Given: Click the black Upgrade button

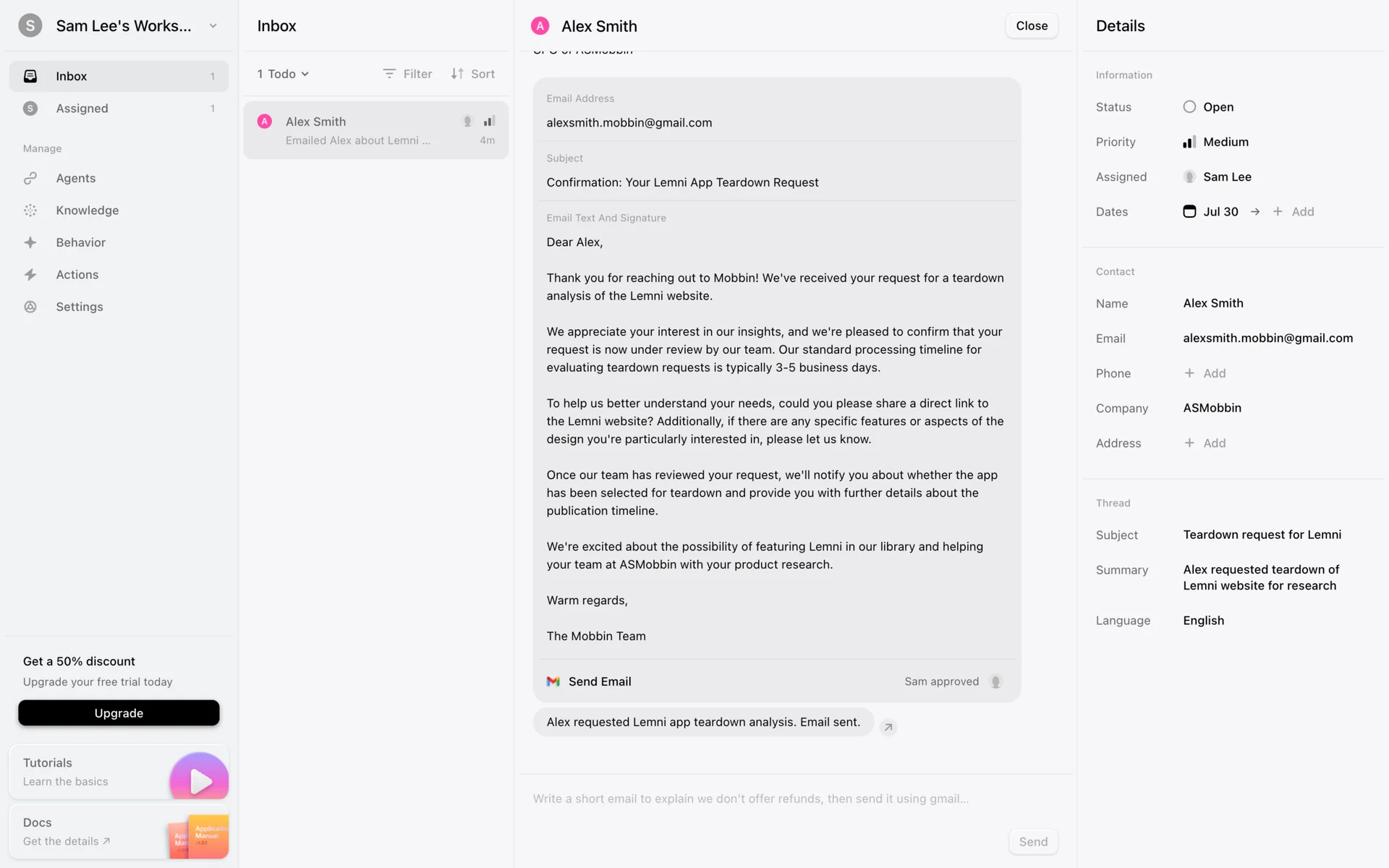Looking at the screenshot, I should pos(119,712).
